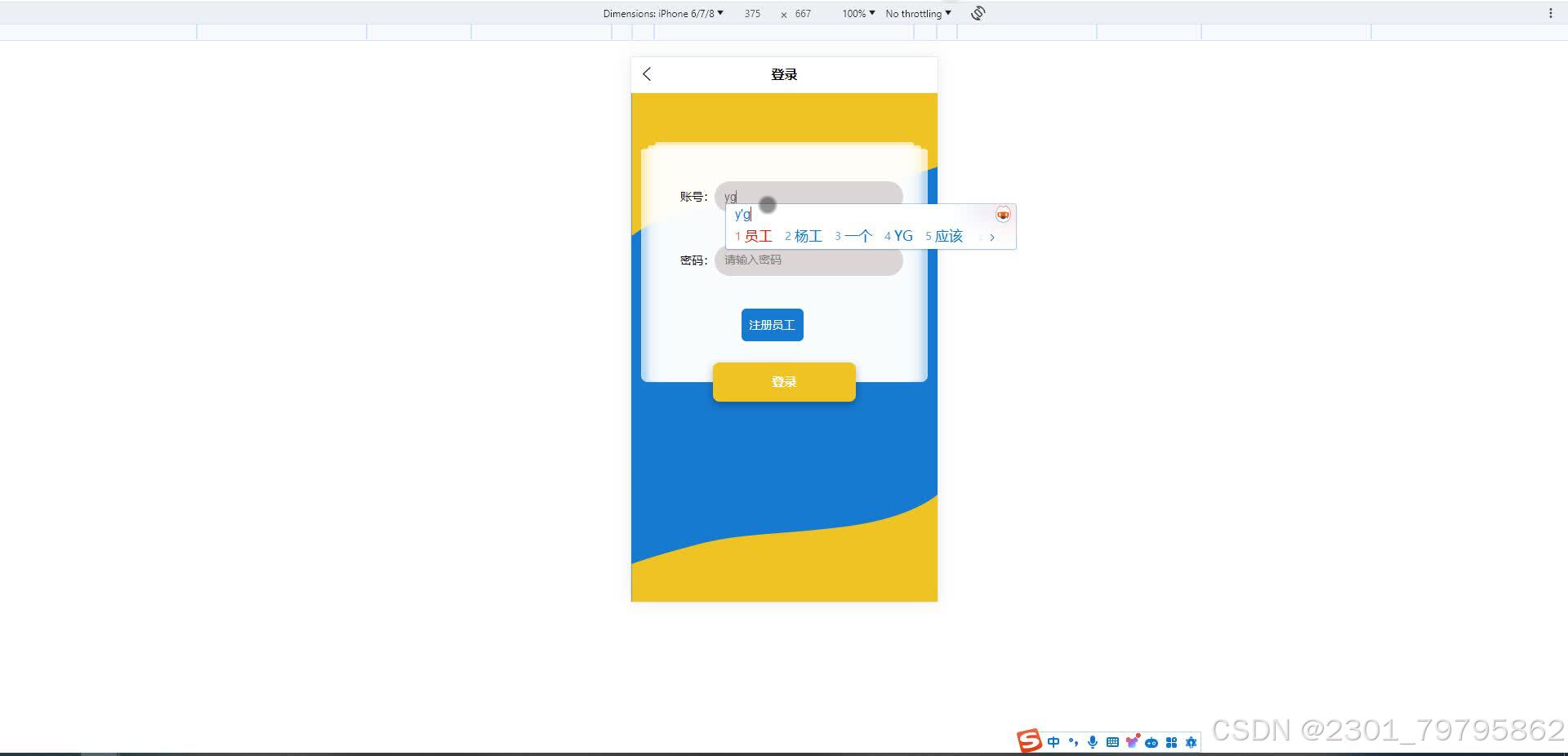Click the emoji icon in IME candidate box

(x=1003, y=215)
